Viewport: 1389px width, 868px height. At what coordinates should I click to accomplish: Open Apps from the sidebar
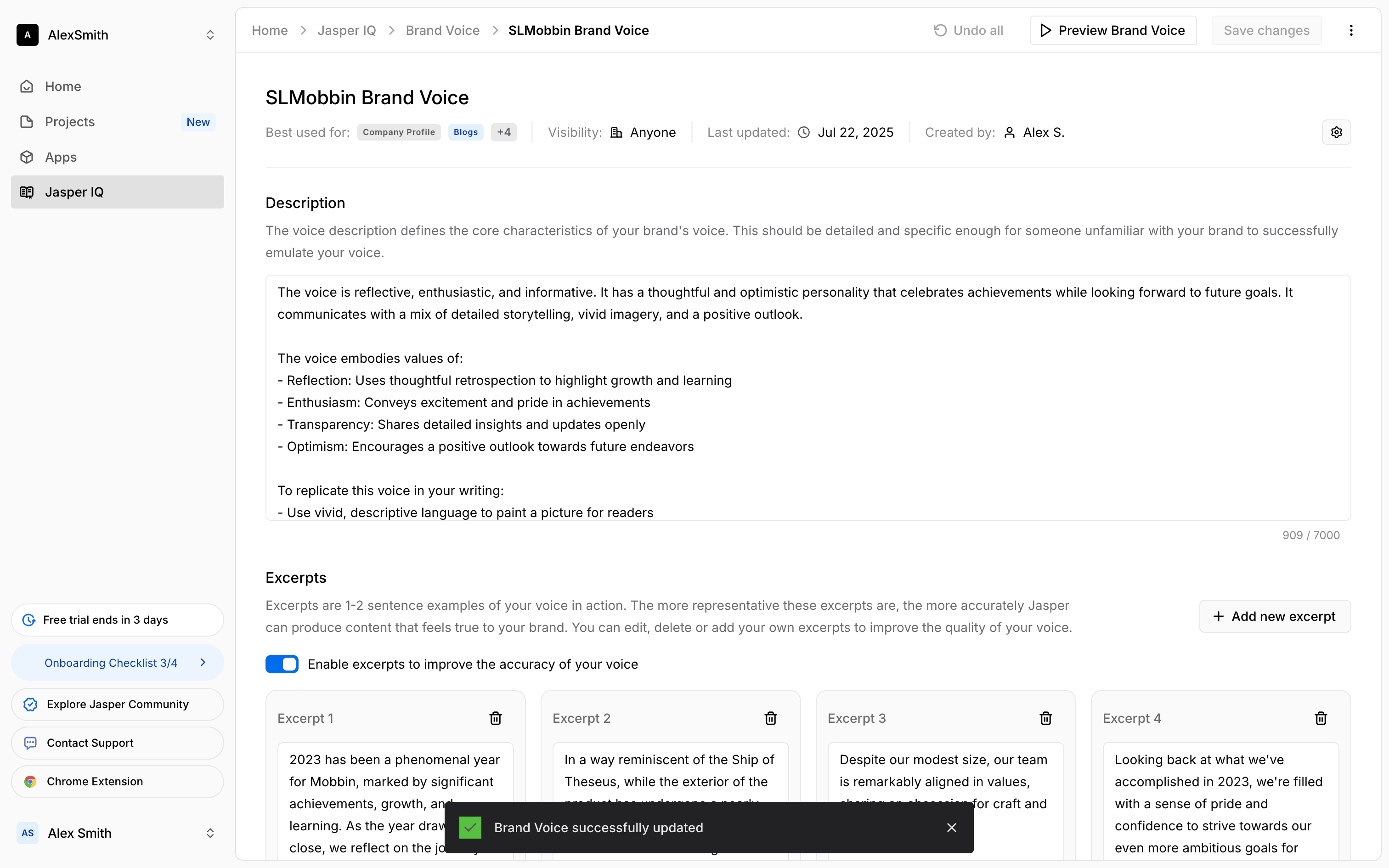[61, 157]
